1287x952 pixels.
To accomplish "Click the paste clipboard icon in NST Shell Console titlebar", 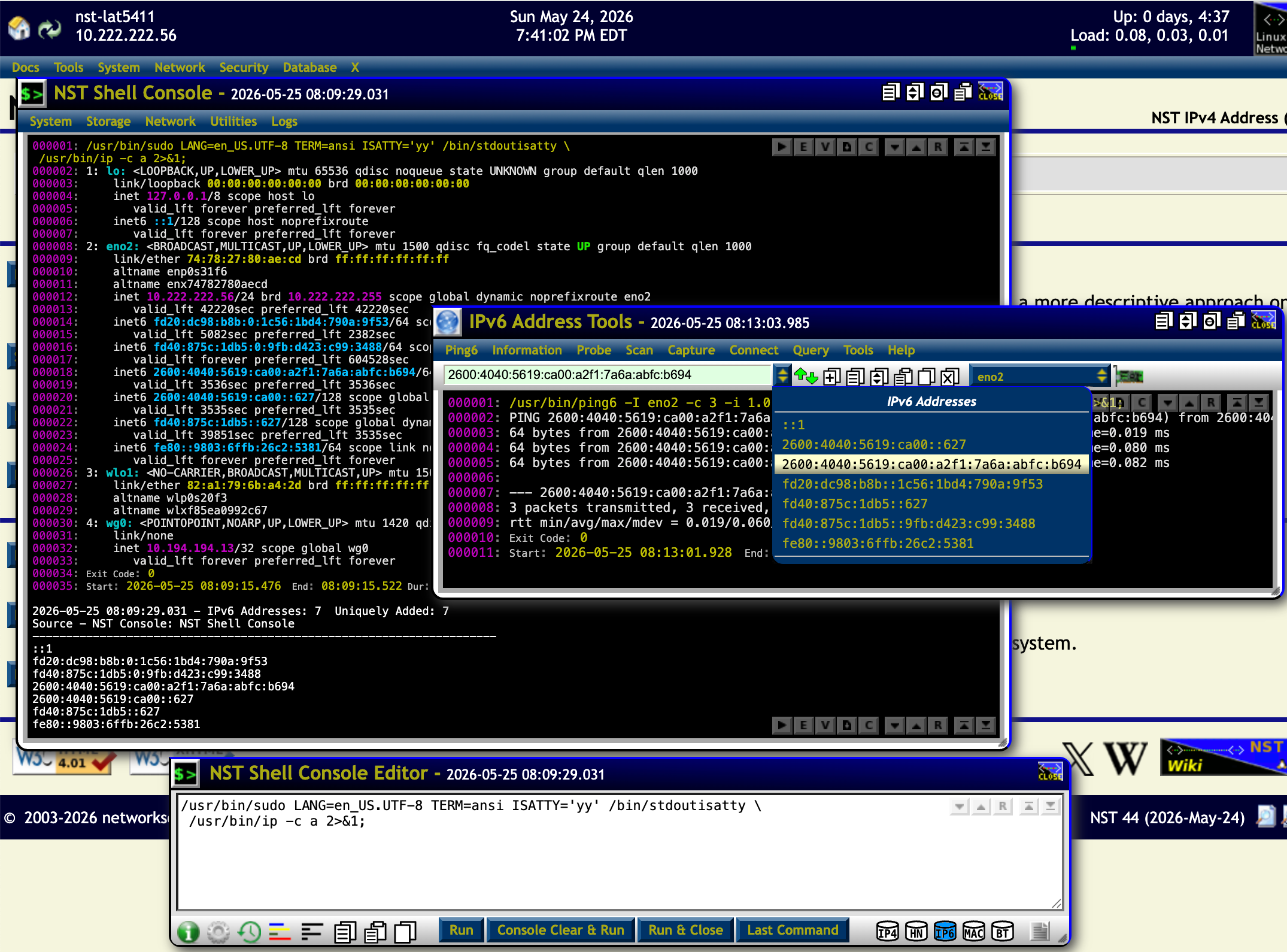I will pos(963,92).
